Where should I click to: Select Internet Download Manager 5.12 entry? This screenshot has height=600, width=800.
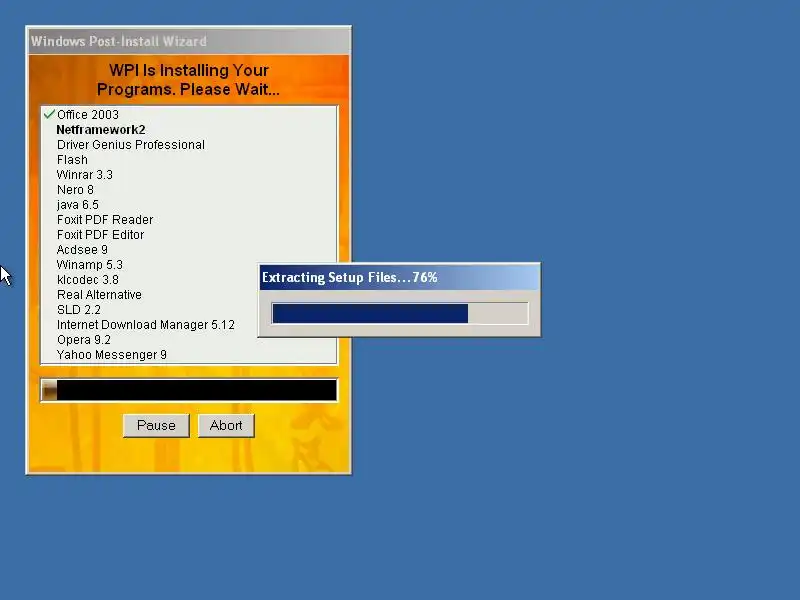click(145, 324)
